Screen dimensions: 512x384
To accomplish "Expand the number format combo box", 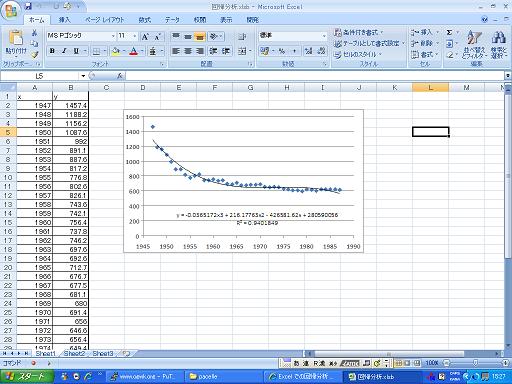I will point(324,36).
